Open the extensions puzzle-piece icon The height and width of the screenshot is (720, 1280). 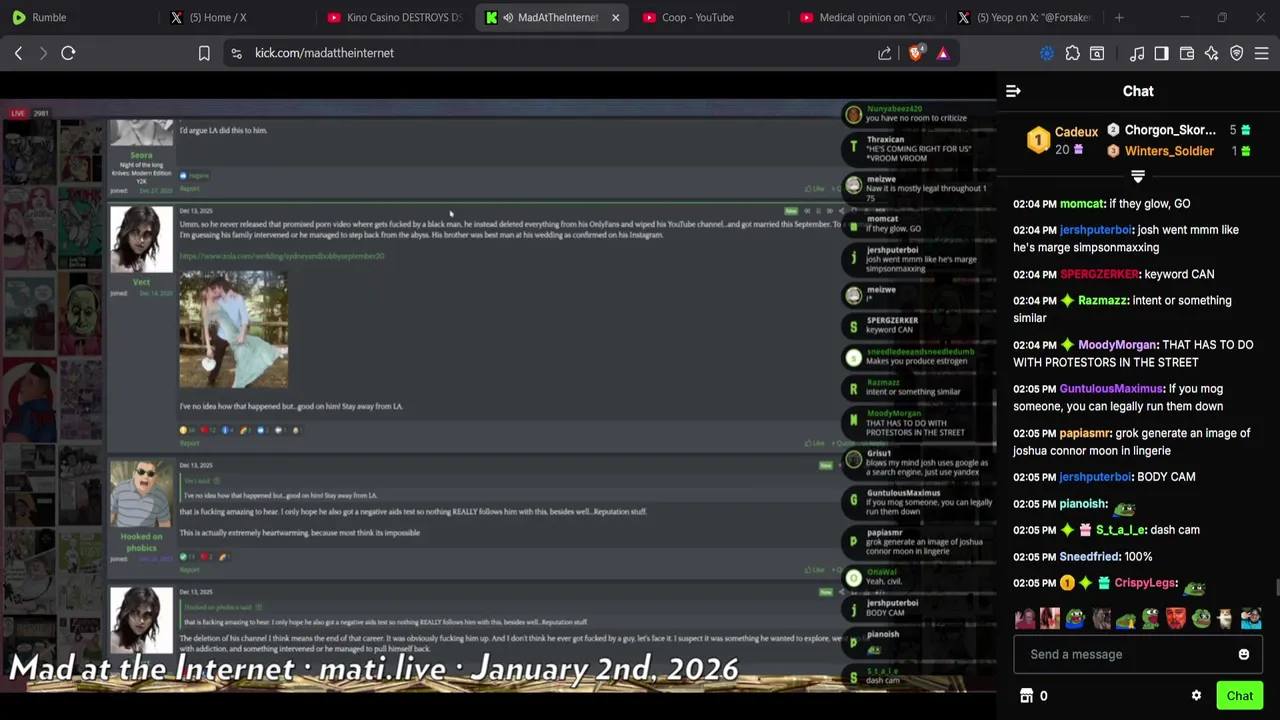coord(1073,53)
